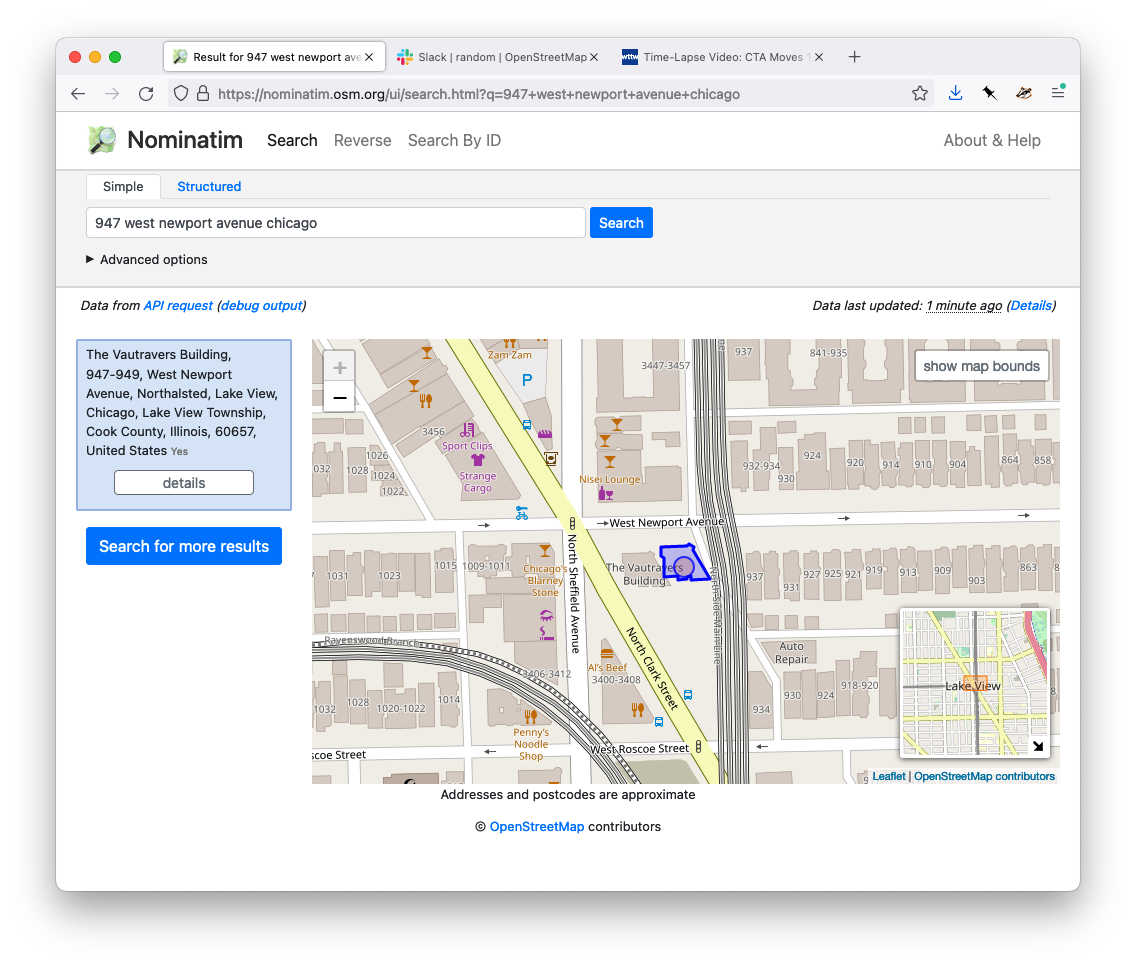Open Search By ID page

(x=454, y=141)
